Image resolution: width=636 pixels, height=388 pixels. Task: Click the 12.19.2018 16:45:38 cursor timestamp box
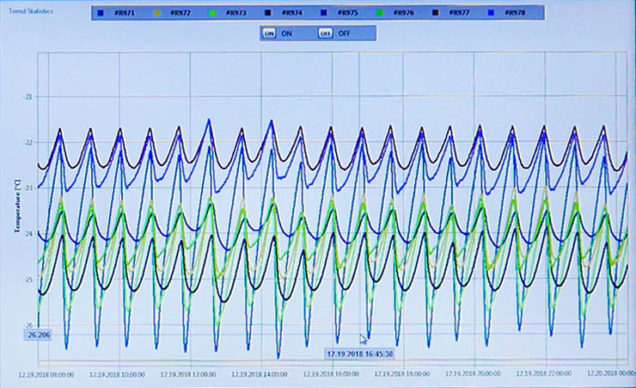click(360, 354)
